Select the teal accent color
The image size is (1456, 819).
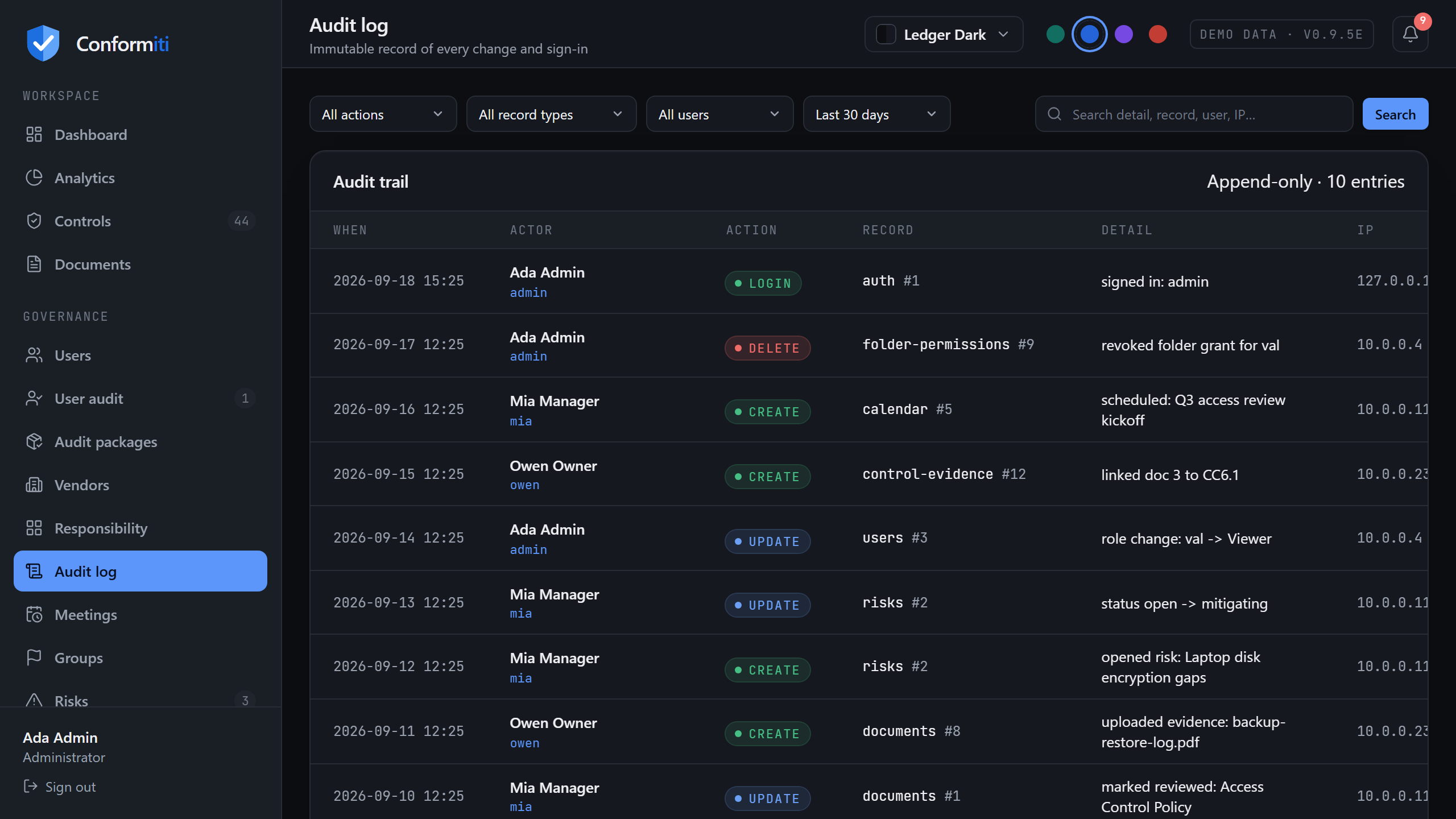point(1055,34)
